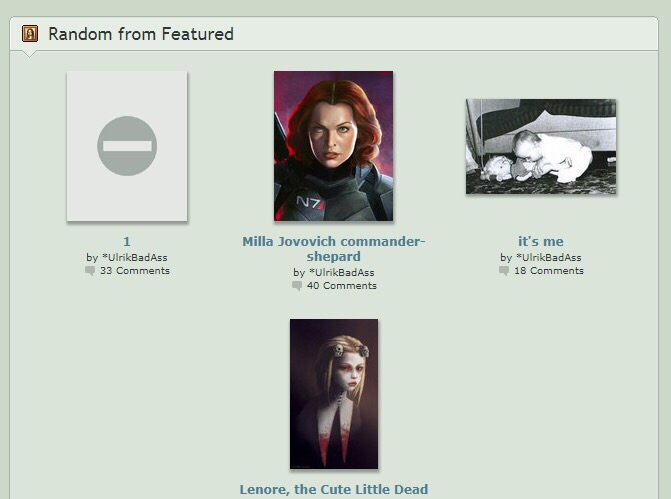Click the speech bubble icon beside 18 Comments
This screenshot has width=671, height=499.
tap(504, 271)
